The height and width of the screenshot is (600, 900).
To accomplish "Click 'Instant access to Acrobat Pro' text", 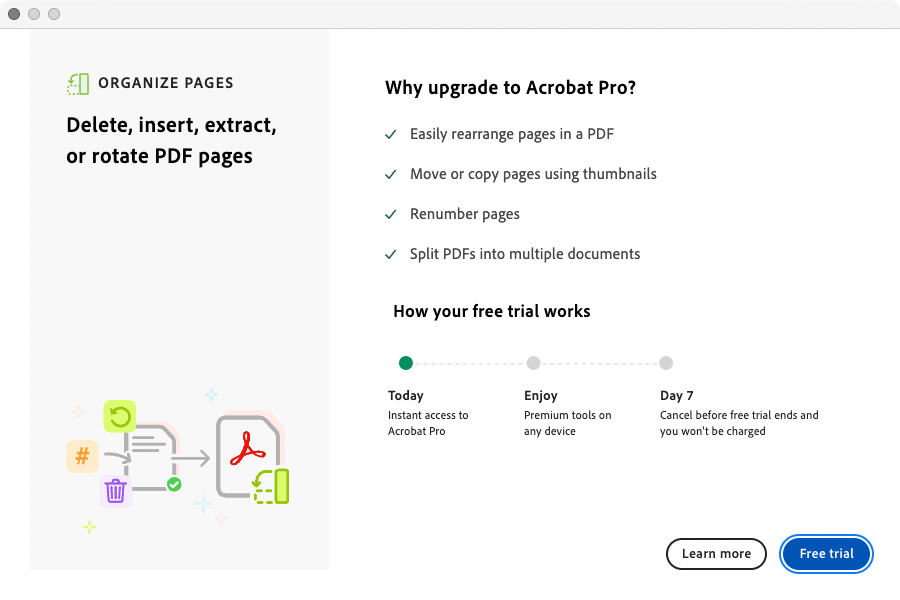I will pyautogui.click(x=428, y=423).
